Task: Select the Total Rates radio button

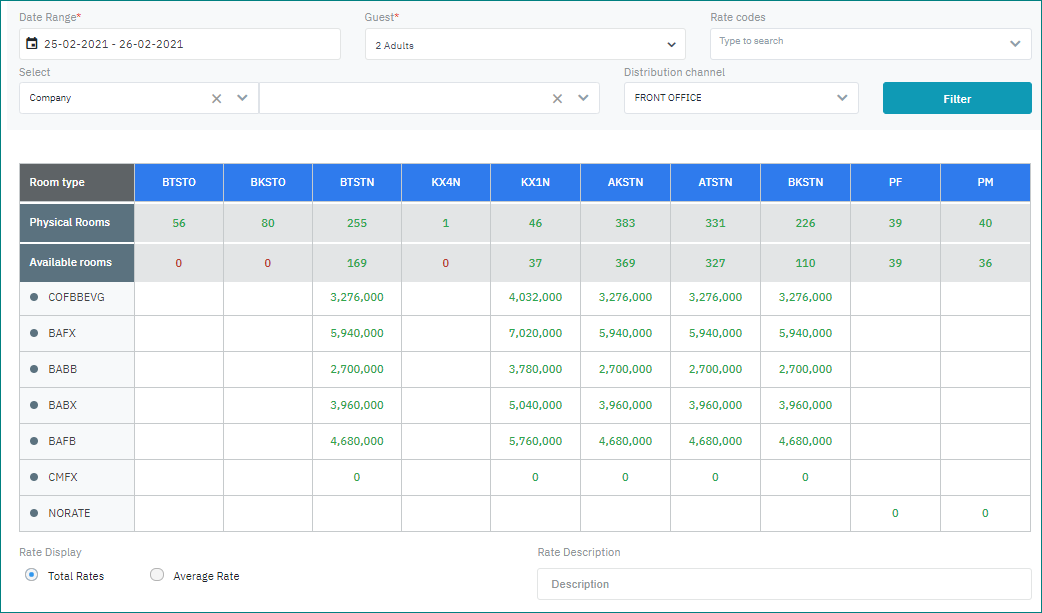Action: 32,575
